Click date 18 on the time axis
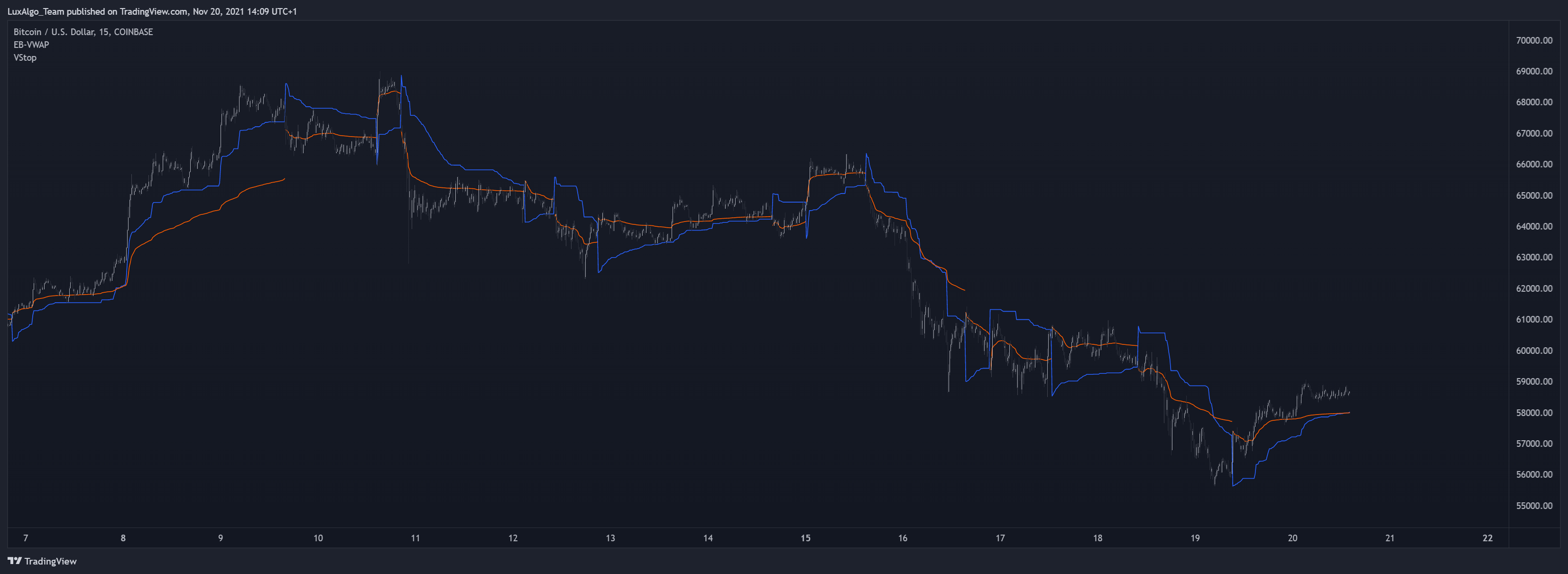Image resolution: width=1568 pixels, height=574 pixels. [x=1098, y=538]
